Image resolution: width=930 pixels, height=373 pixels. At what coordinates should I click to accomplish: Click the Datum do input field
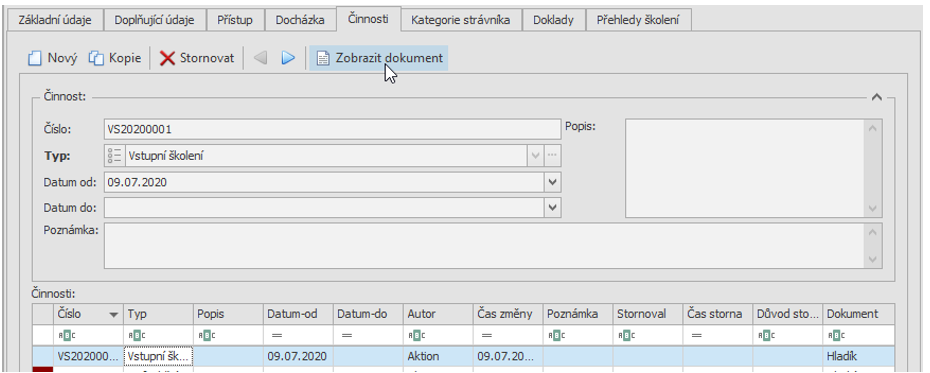(324, 208)
